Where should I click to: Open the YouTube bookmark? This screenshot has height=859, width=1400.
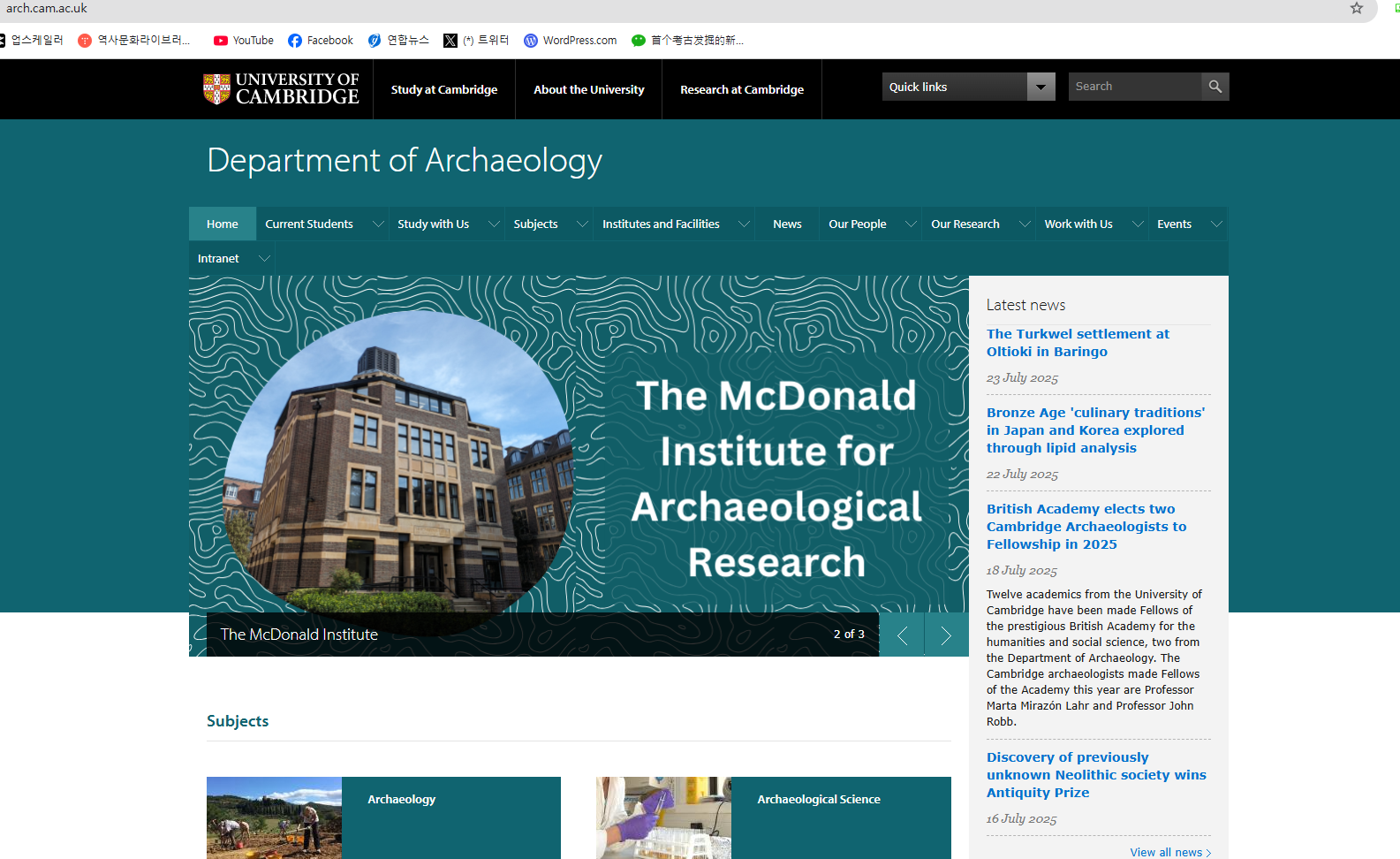(x=244, y=41)
